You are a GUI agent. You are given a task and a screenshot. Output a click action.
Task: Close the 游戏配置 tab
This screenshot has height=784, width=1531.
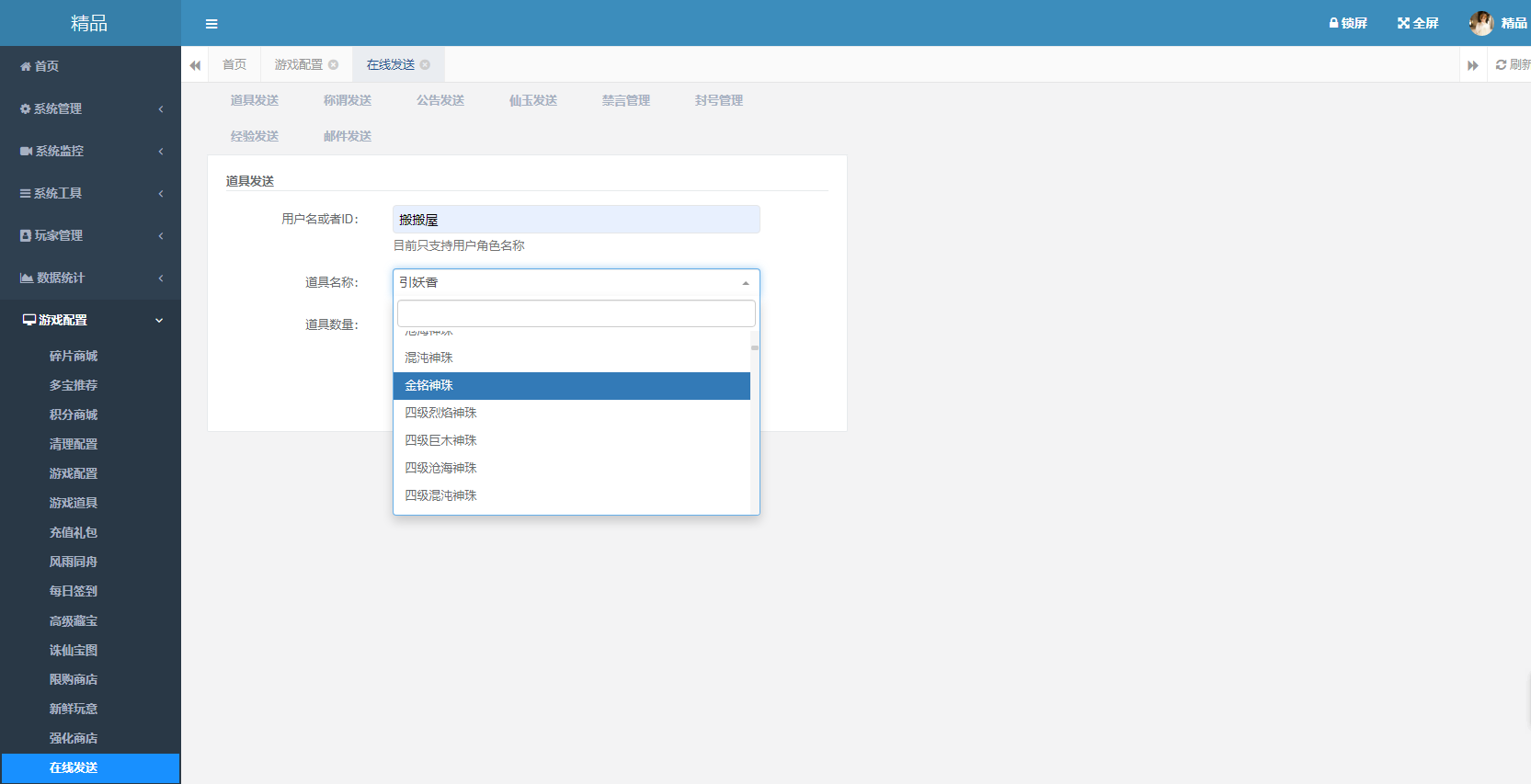point(334,64)
